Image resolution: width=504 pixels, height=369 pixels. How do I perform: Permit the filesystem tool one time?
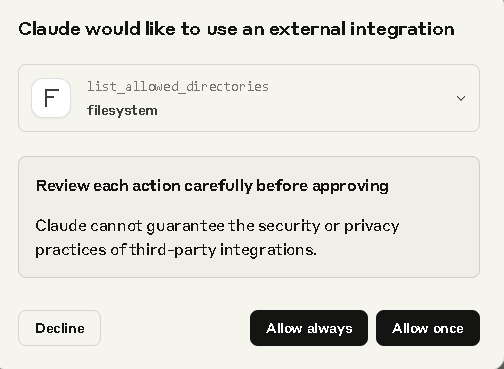428,328
